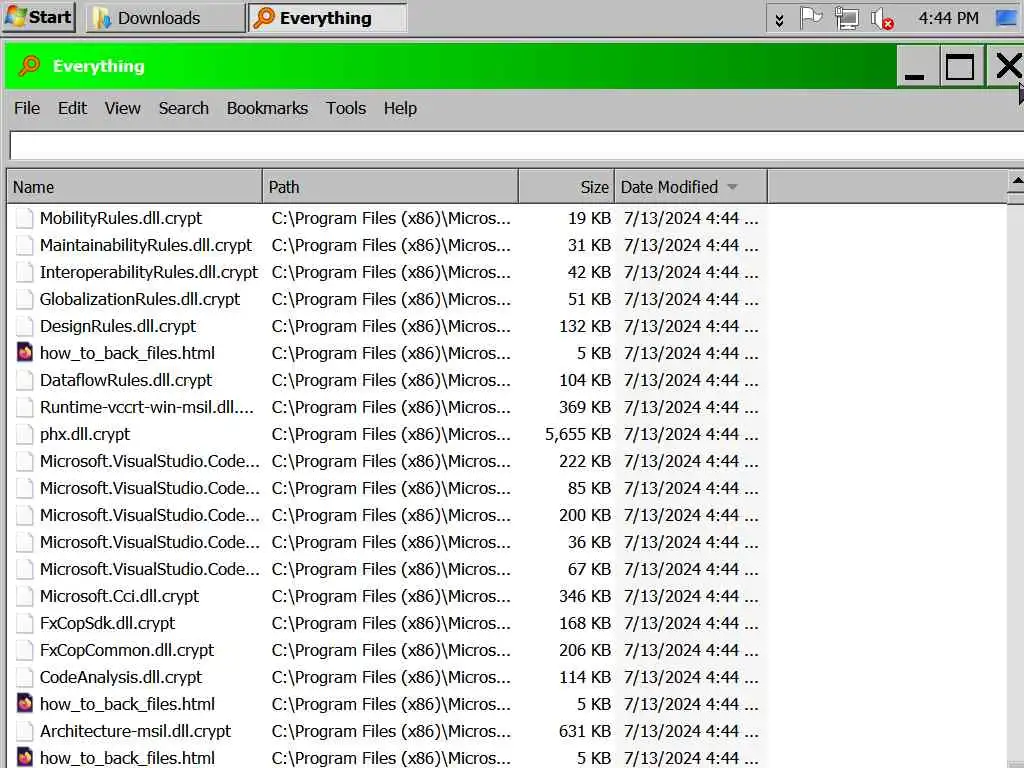Click the Everything search input field
Viewport: 1024px width, 768px height.
[x=516, y=146]
